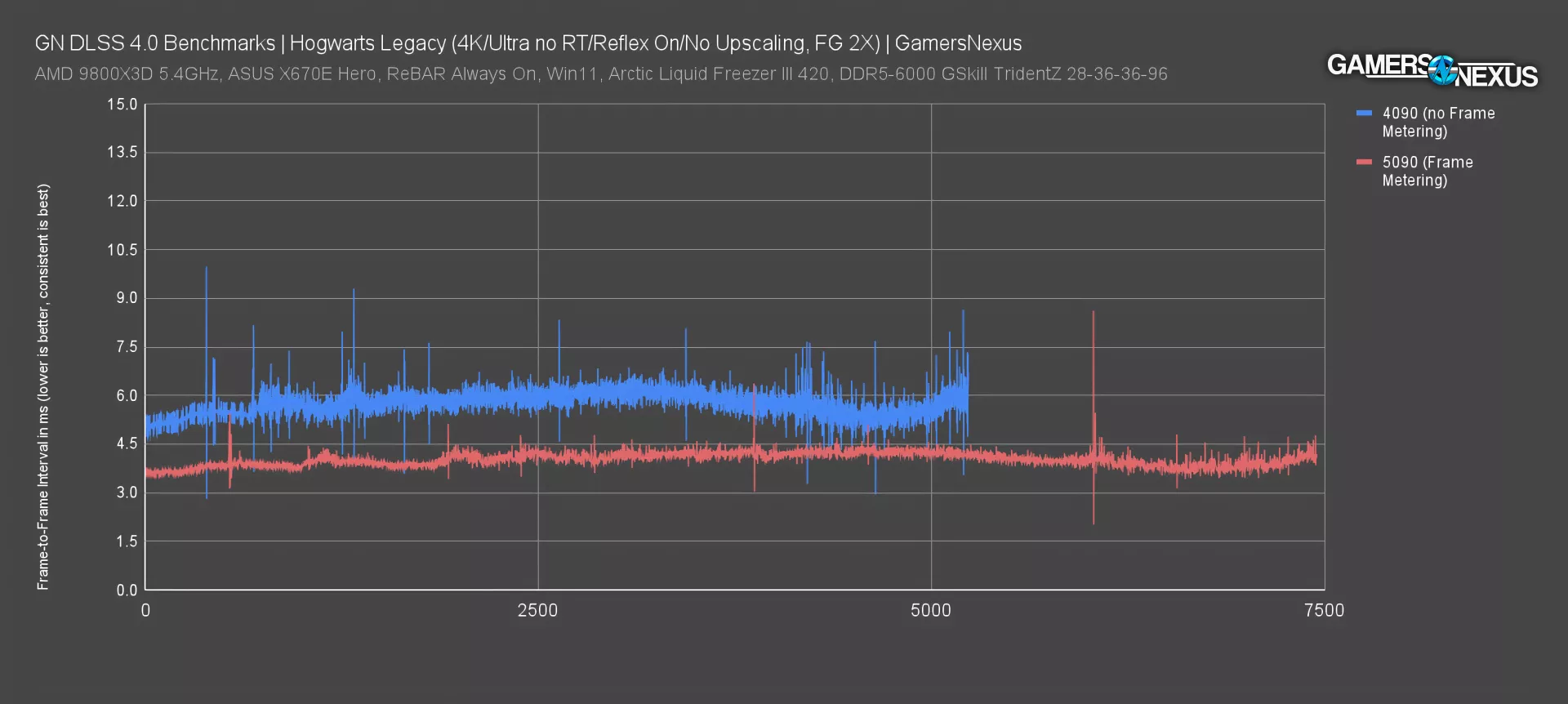This screenshot has width=1568, height=704.
Task: Click the 2500 label on the x-axis
Action: [537, 611]
